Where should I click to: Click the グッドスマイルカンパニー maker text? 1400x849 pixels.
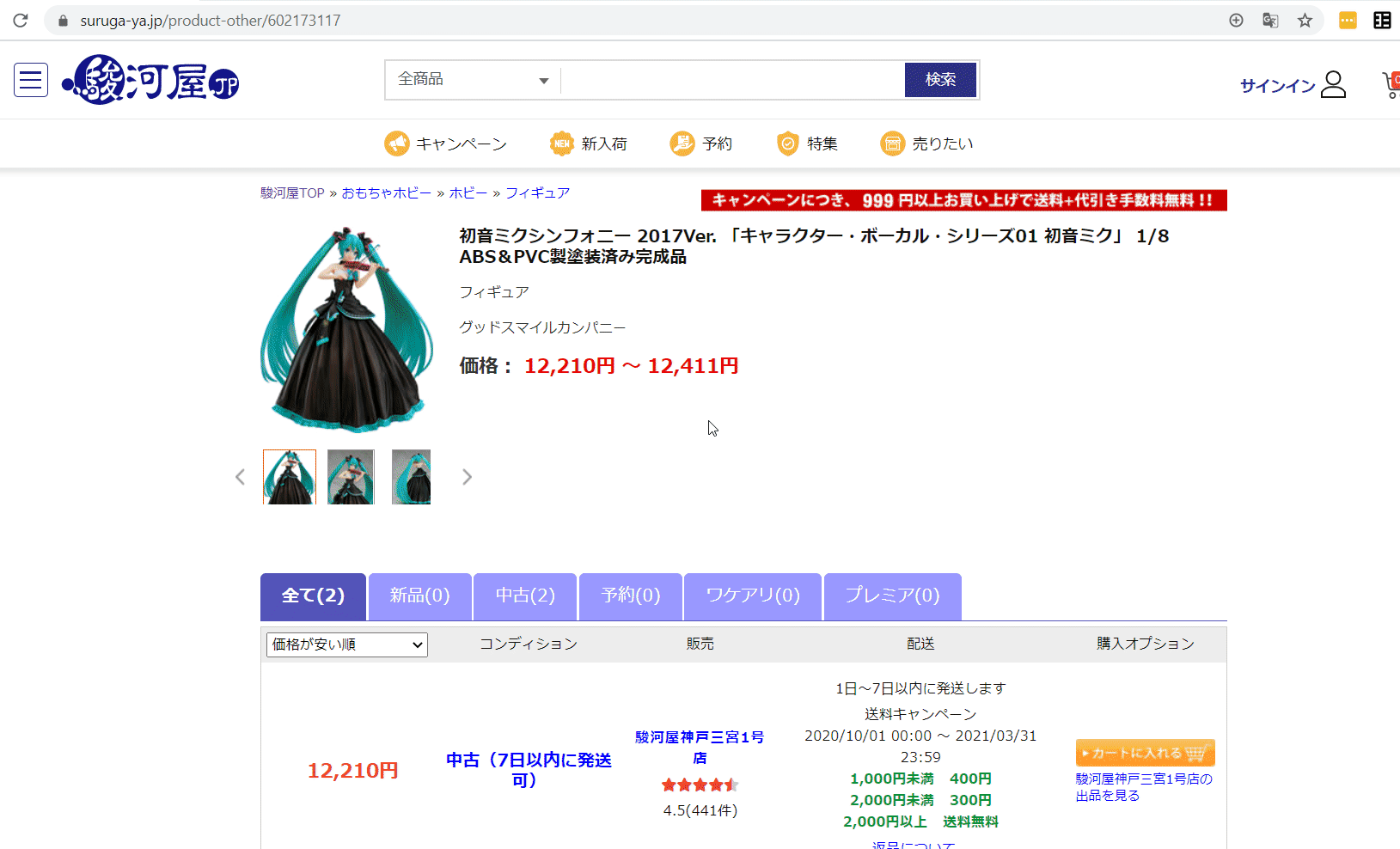(x=542, y=327)
